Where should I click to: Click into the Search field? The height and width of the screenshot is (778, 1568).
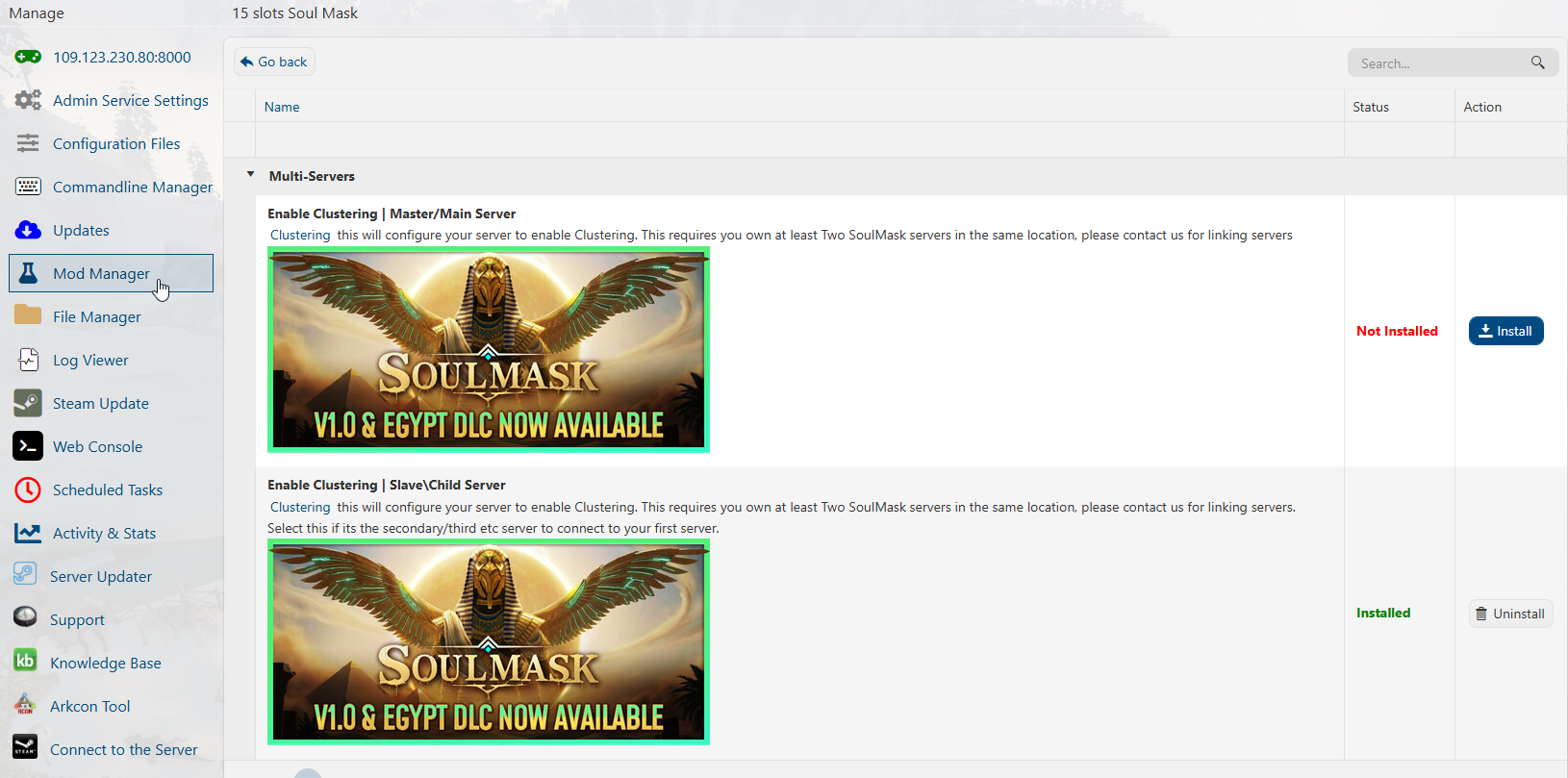[1438, 63]
